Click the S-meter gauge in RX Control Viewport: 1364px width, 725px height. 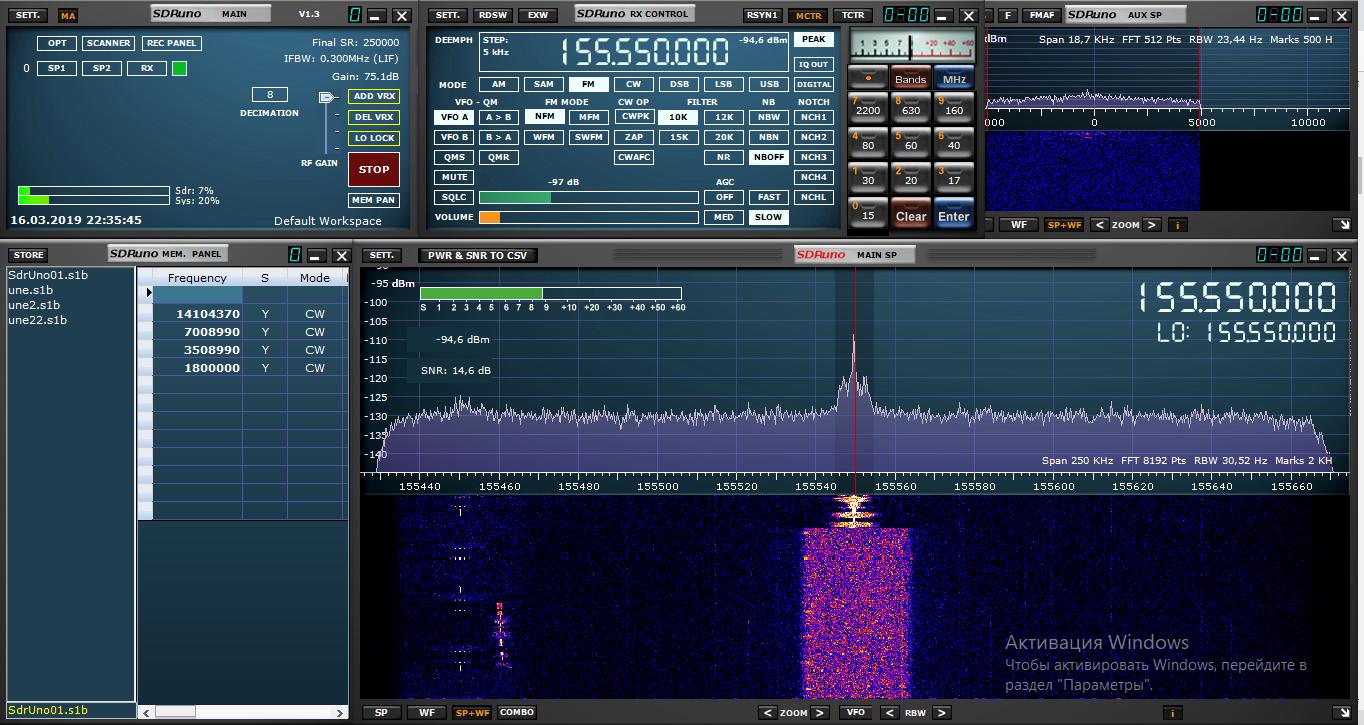point(910,46)
